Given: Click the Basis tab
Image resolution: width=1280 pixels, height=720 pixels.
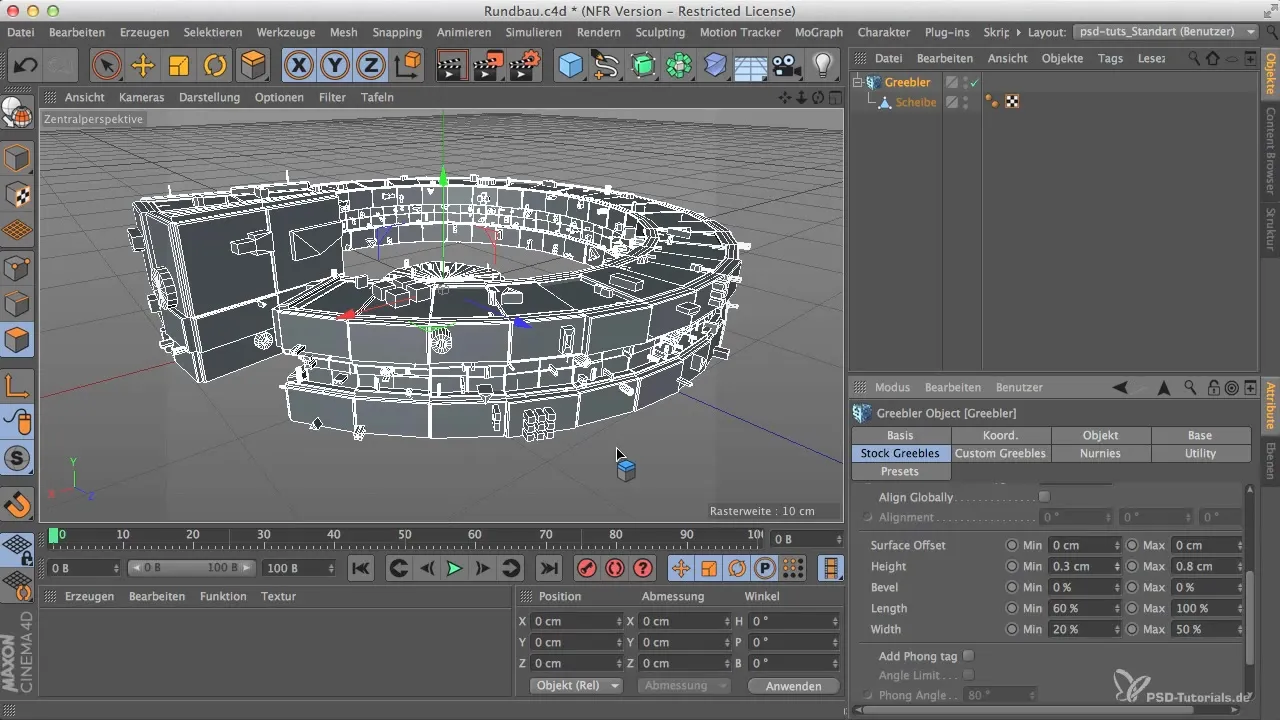Looking at the screenshot, I should 900,435.
